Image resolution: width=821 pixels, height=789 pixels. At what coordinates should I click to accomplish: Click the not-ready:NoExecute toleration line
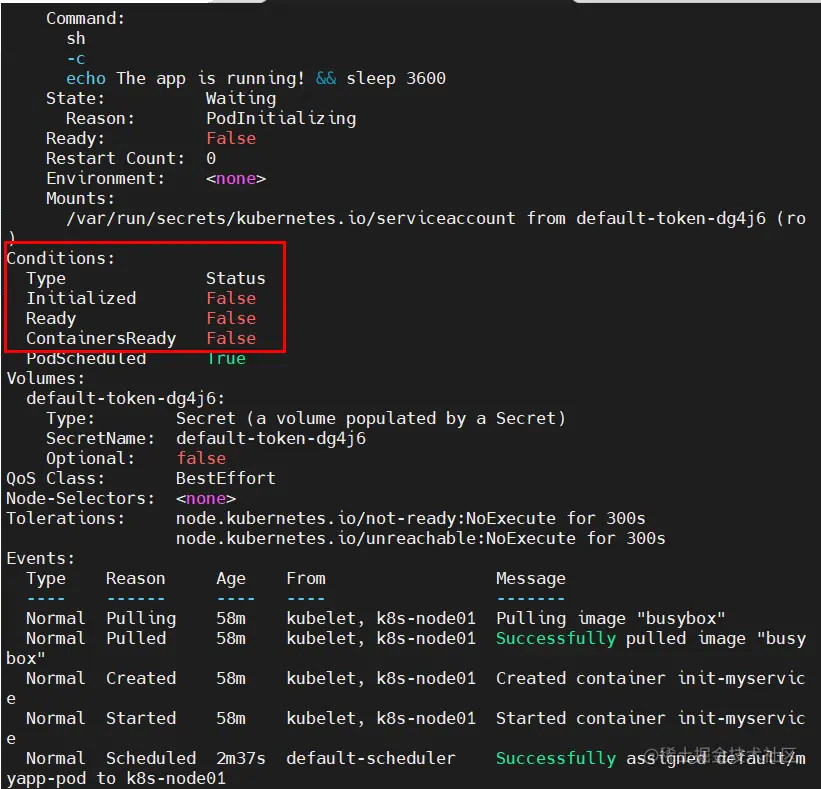point(410,519)
